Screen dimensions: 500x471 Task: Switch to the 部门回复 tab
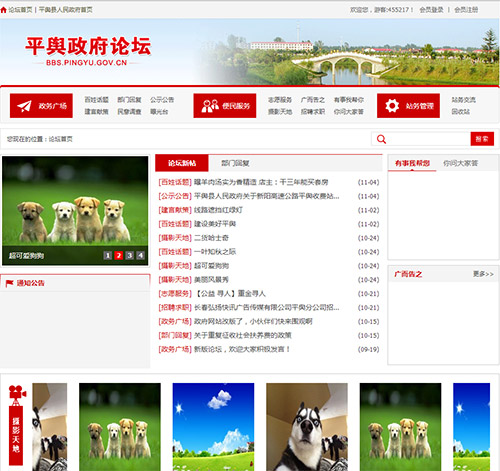coord(235,163)
